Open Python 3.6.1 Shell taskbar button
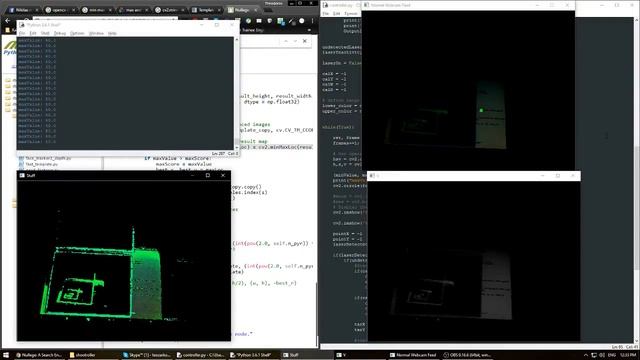This screenshot has height=360, width=640. click(253, 355)
